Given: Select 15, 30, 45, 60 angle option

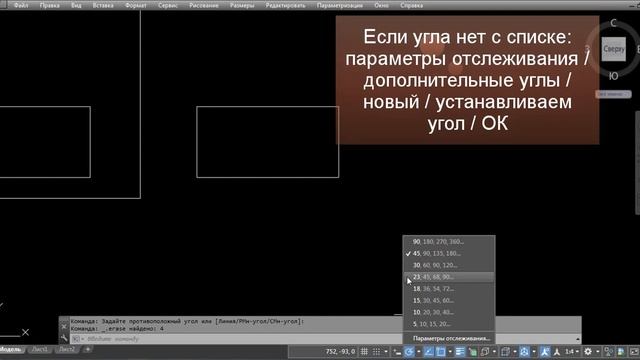Looking at the screenshot, I should click(449, 301).
